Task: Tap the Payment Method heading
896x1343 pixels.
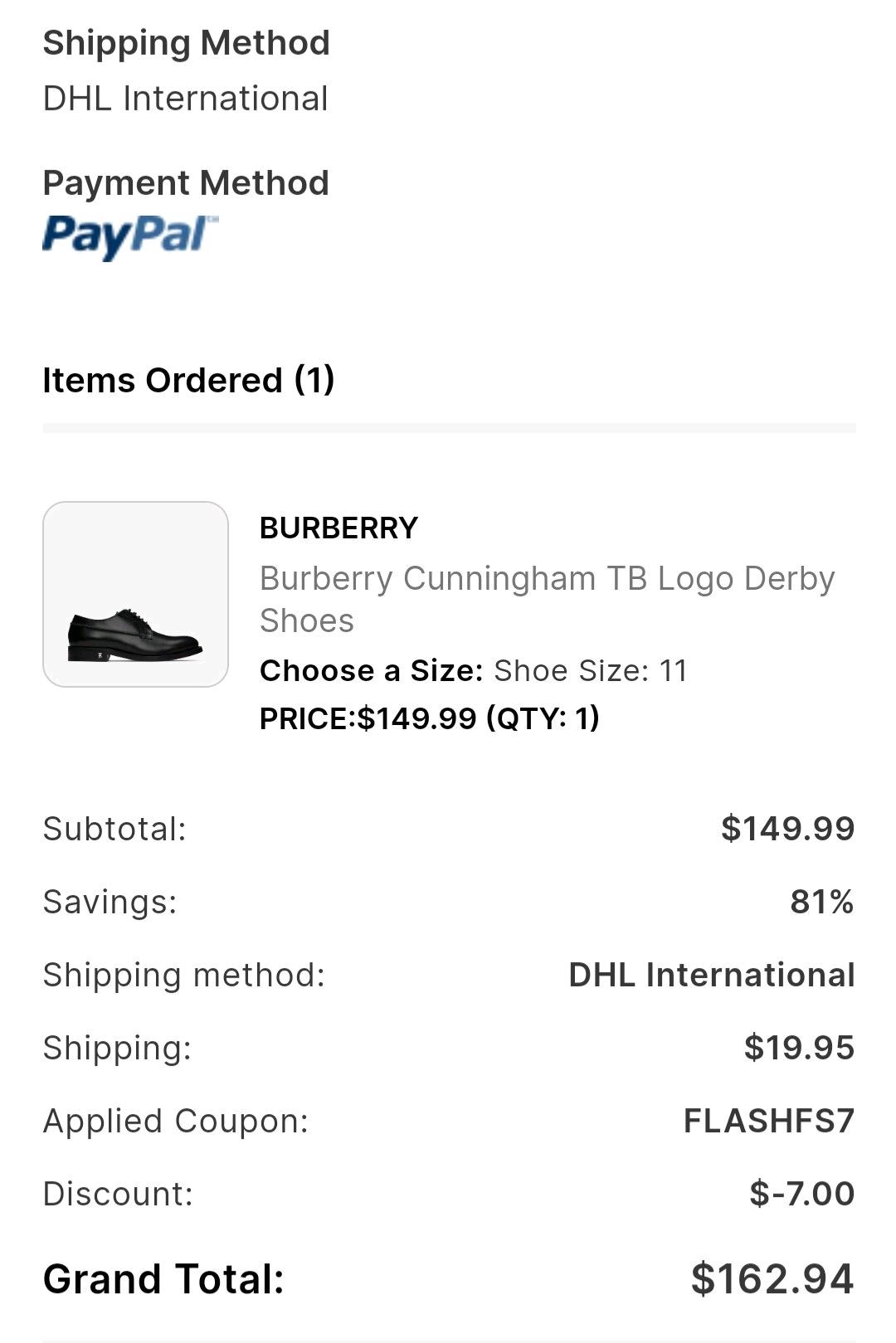Action: click(x=186, y=182)
